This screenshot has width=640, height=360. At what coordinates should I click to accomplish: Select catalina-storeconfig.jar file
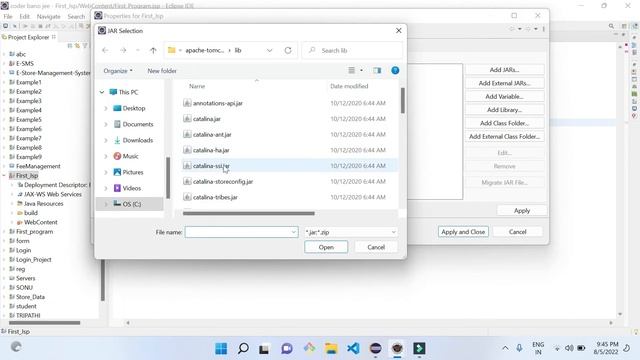(223, 181)
